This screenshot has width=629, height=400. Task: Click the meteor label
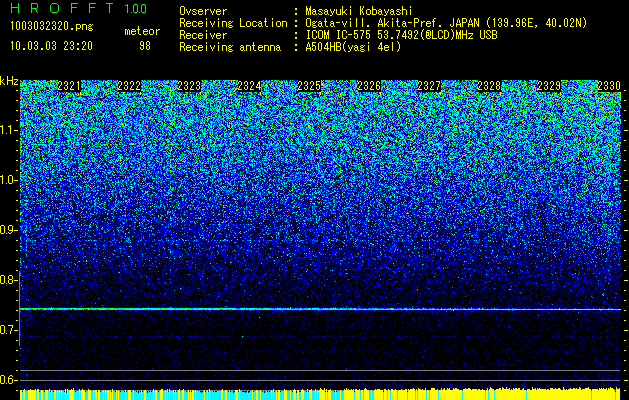click(142, 31)
